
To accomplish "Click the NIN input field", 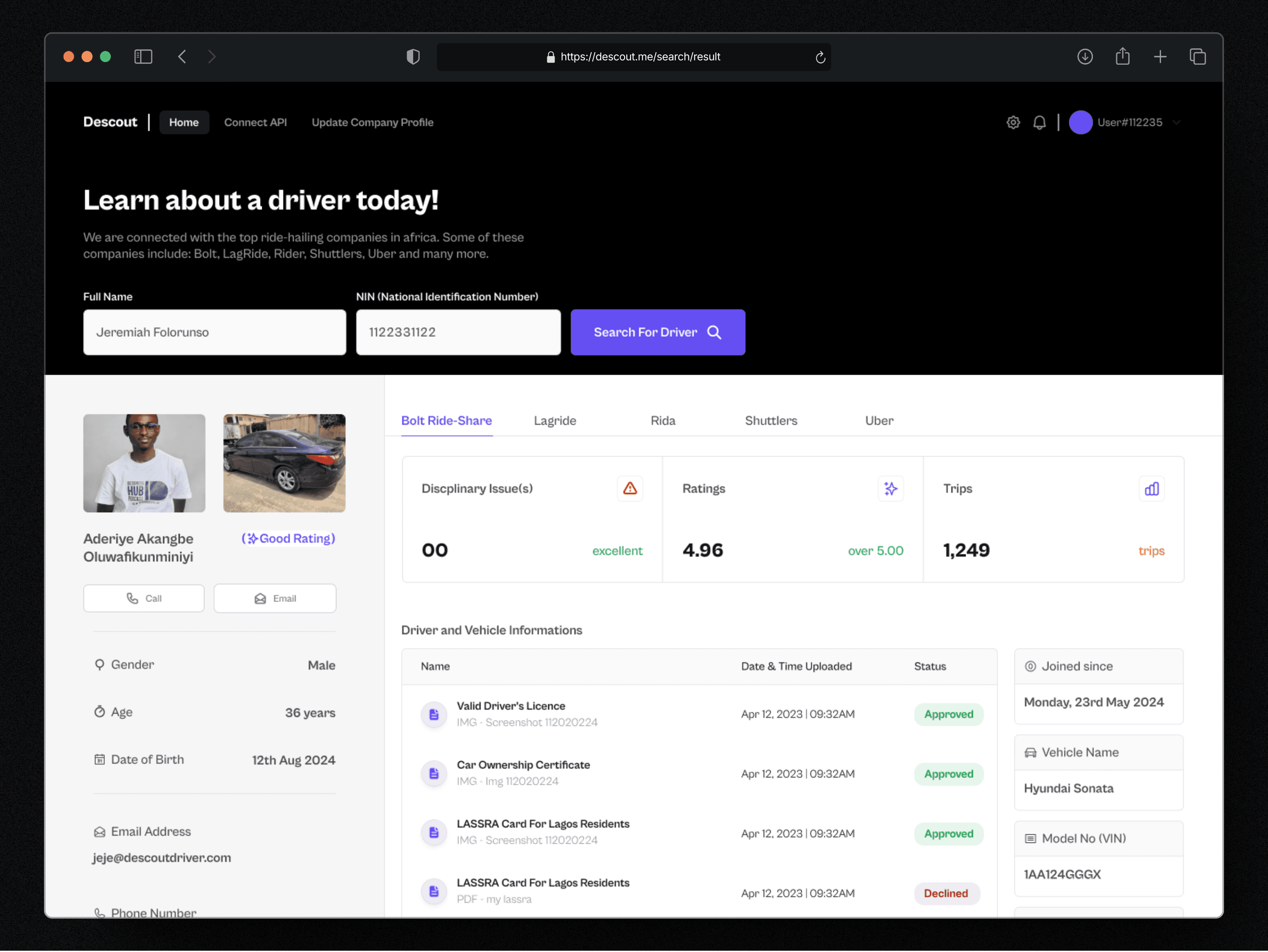I will pos(458,332).
